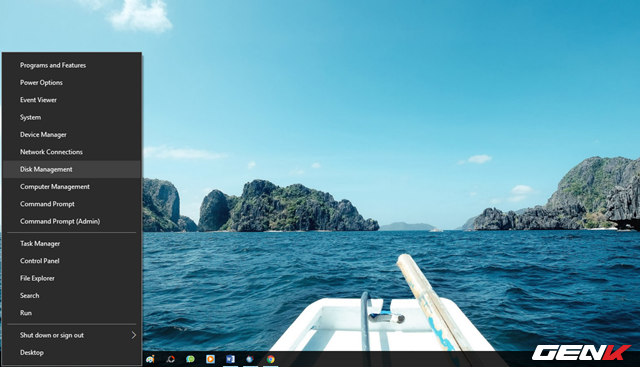Viewport: 640px width, 367px height.
Task: Open Control Panel
Action: point(72,261)
